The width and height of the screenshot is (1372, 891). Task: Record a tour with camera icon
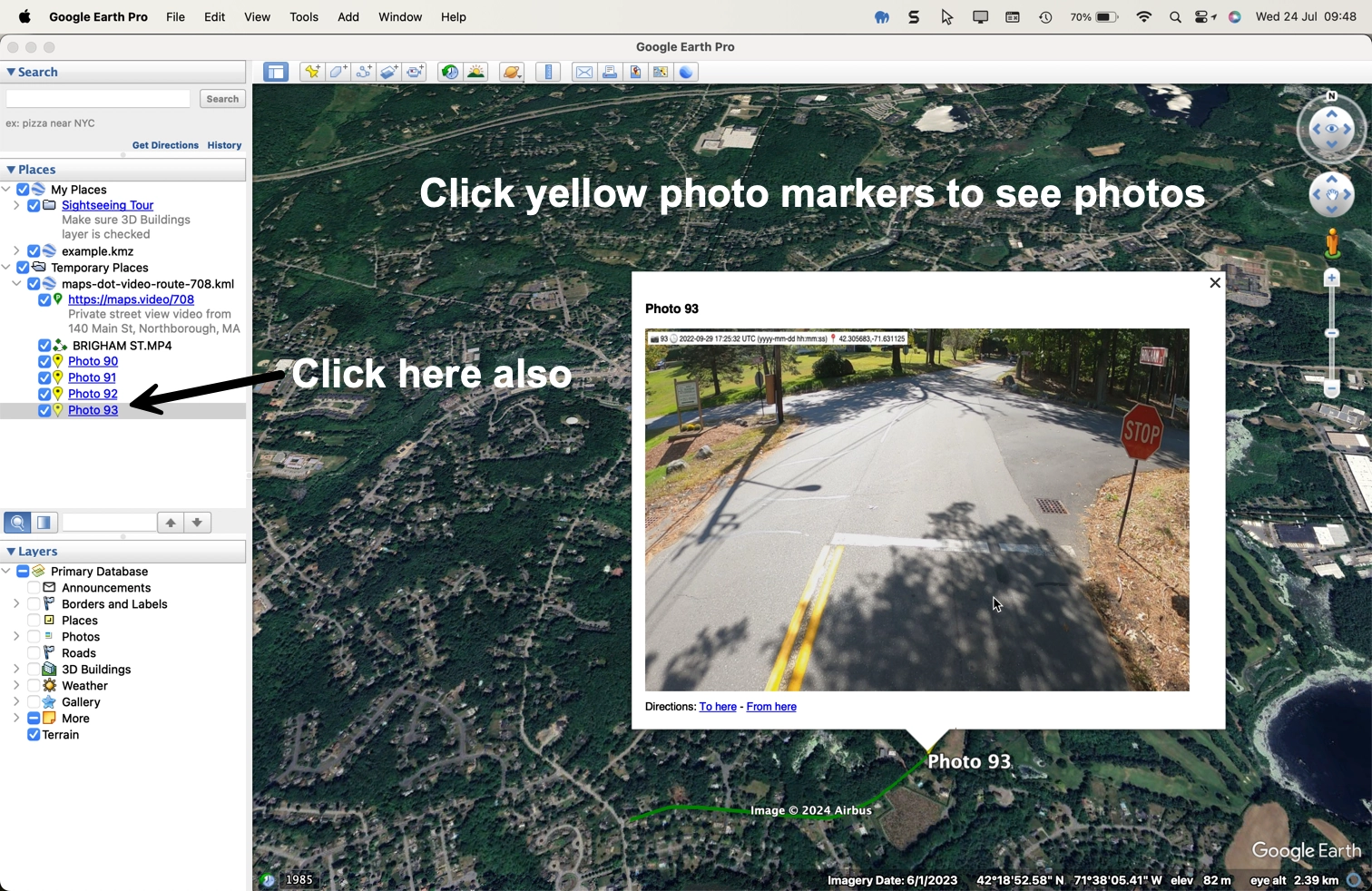(416, 72)
